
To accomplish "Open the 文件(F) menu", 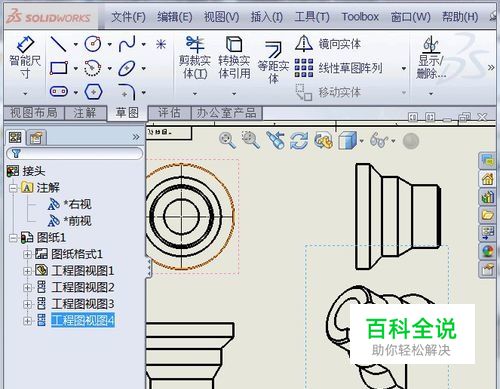I will click(x=128, y=17).
